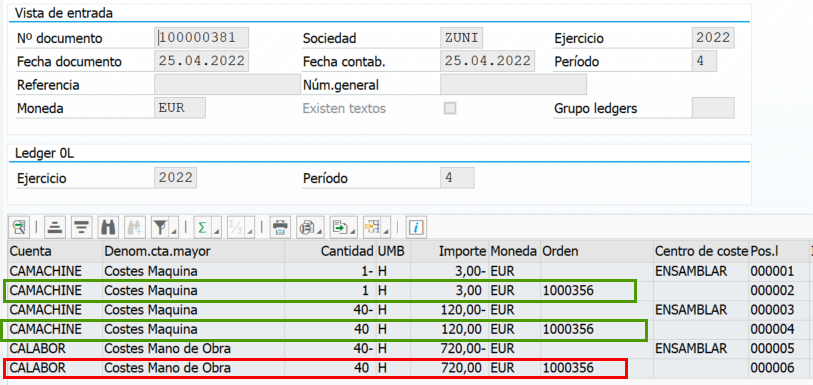This screenshot has width=813, height=385.
Task: Click the greyed Subtotals icon
Action: pos(237,227)
